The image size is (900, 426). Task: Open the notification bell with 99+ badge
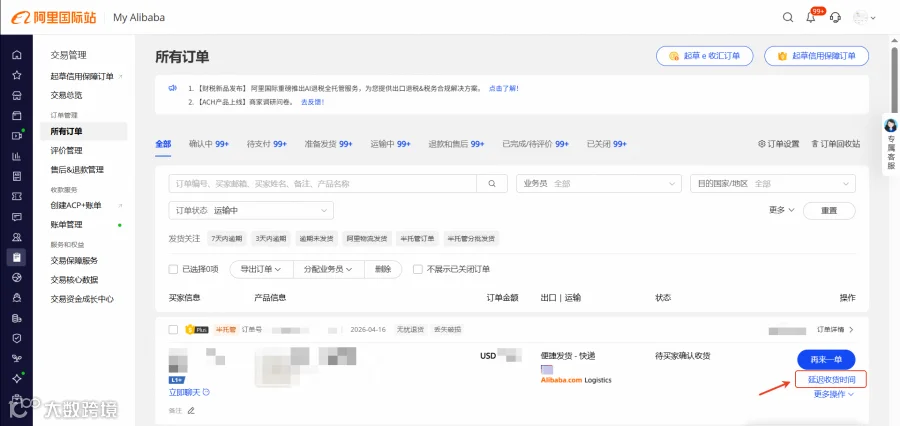811,17
